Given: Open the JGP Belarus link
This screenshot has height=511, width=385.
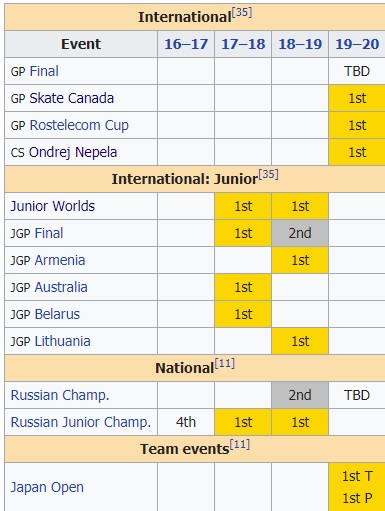Looking at the screenshot, I should [x=57, y=314].
